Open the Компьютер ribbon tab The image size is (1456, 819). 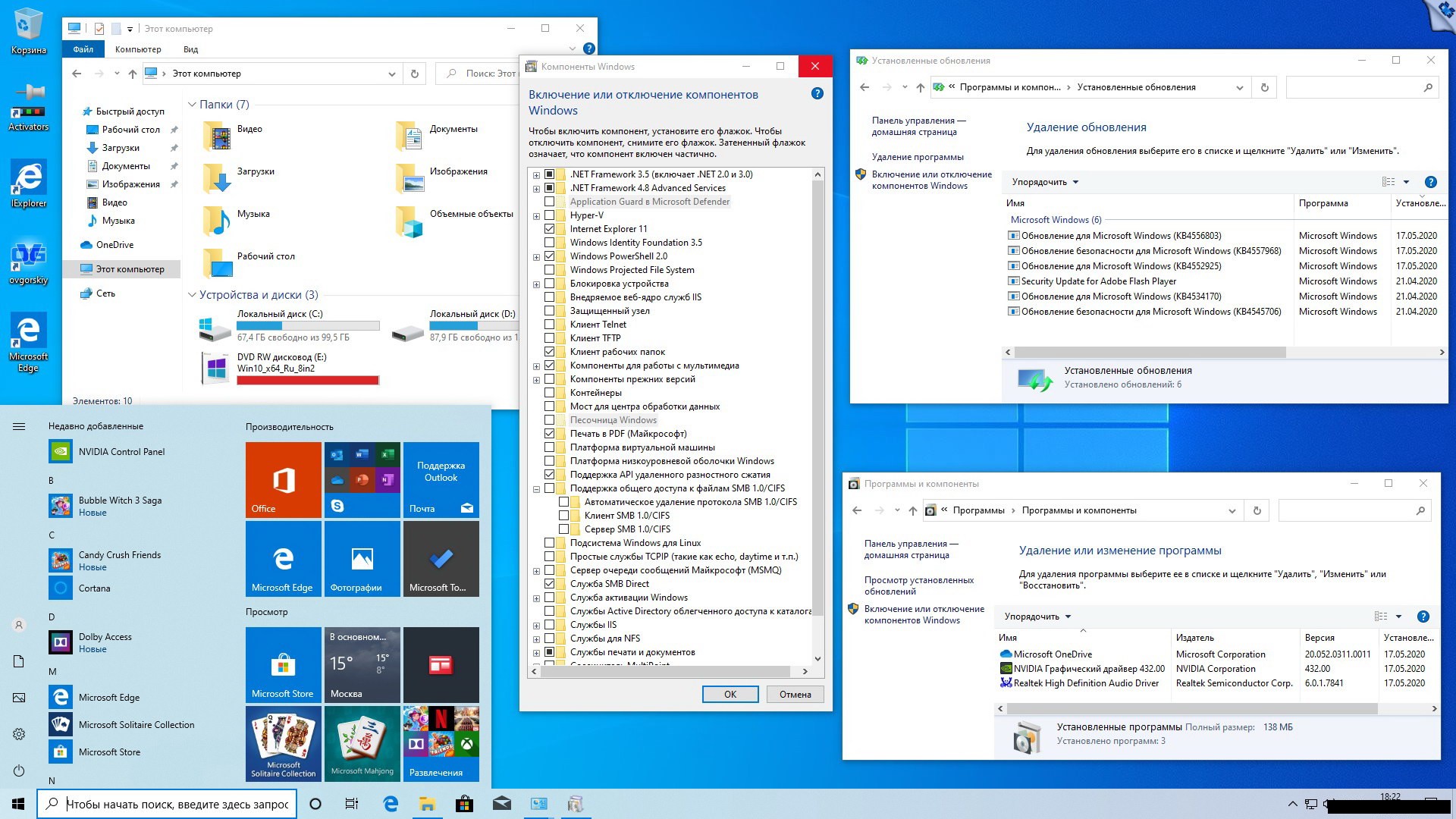click(138, 49)
